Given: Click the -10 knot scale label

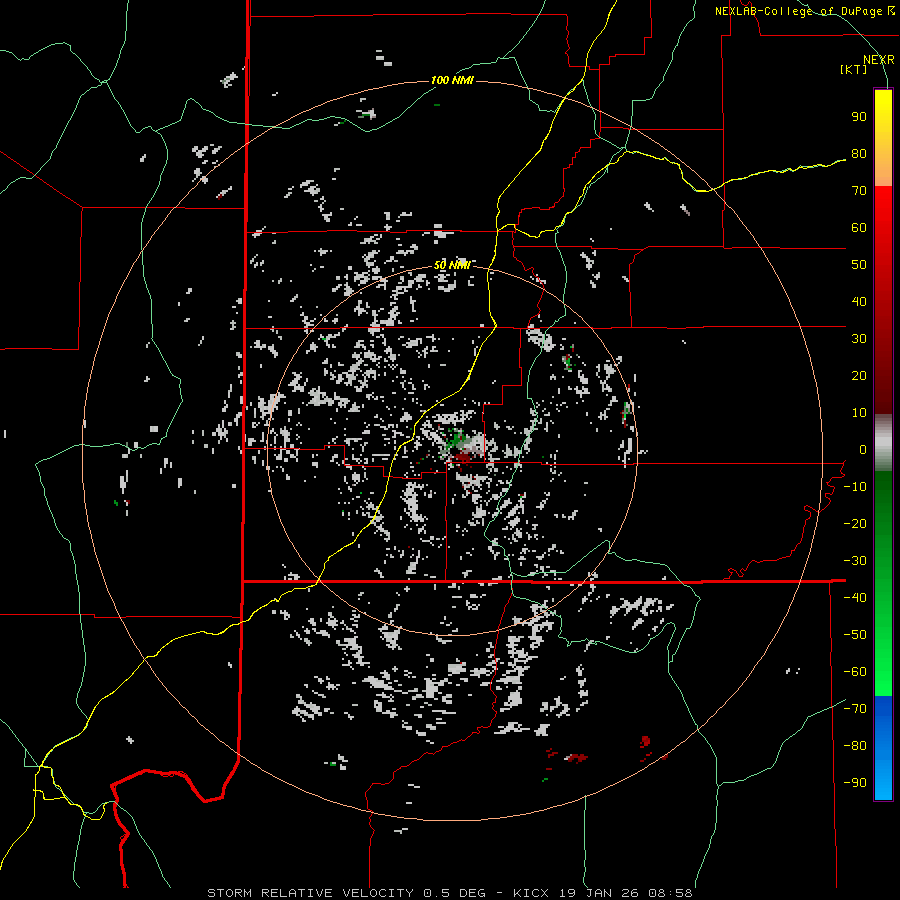Looking at the screenshot, I should pos(855,487).
